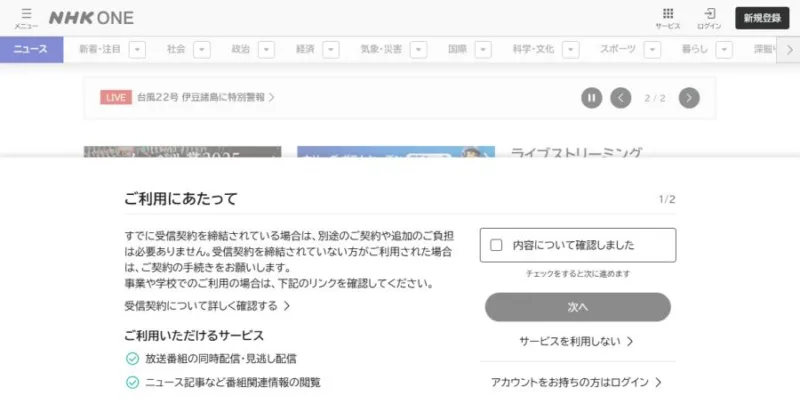Pause the live news ticker

pos(591,97)
